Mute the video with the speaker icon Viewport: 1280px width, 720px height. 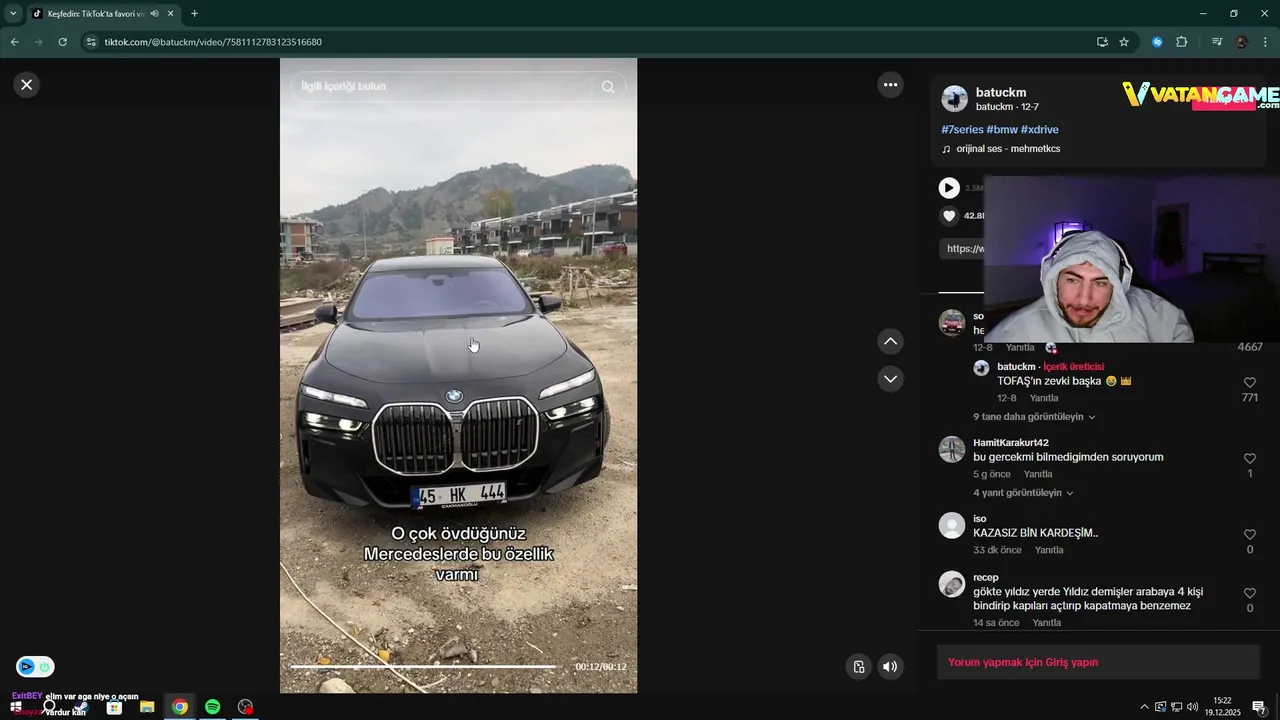(890, 667)
